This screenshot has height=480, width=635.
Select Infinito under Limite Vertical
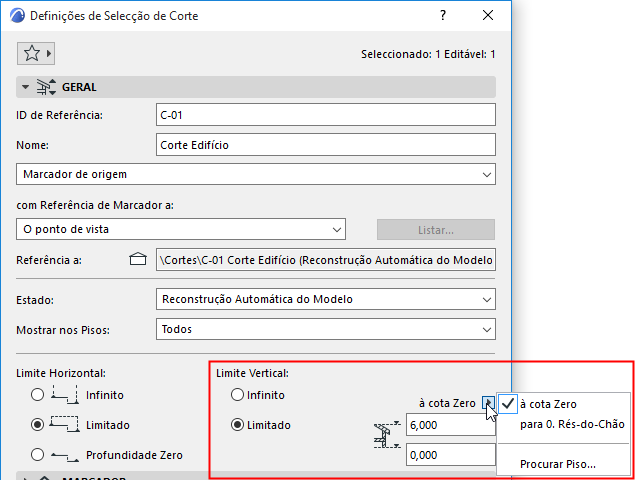238,395
